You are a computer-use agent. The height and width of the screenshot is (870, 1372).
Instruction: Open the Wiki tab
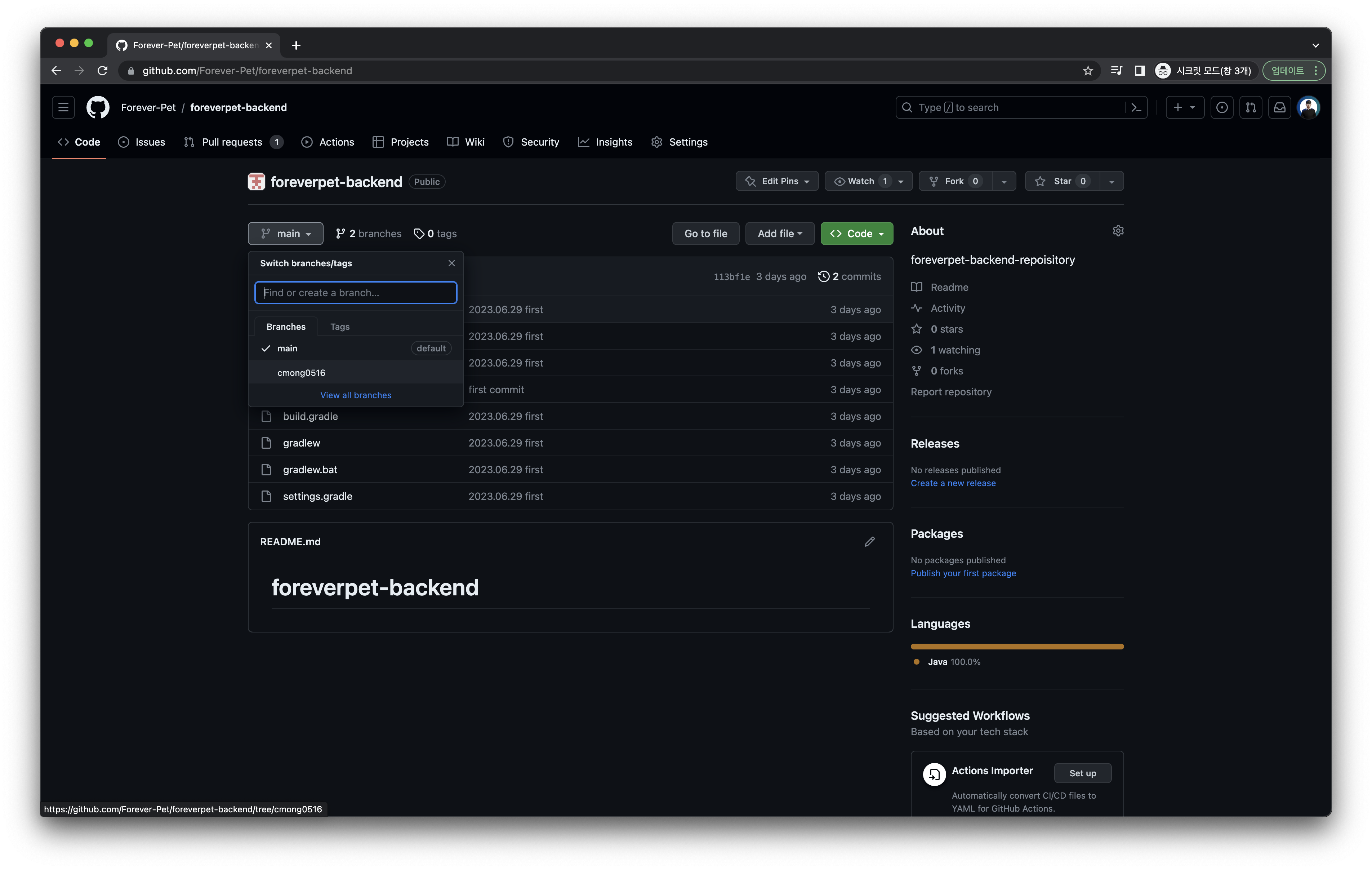click(466, 142)
